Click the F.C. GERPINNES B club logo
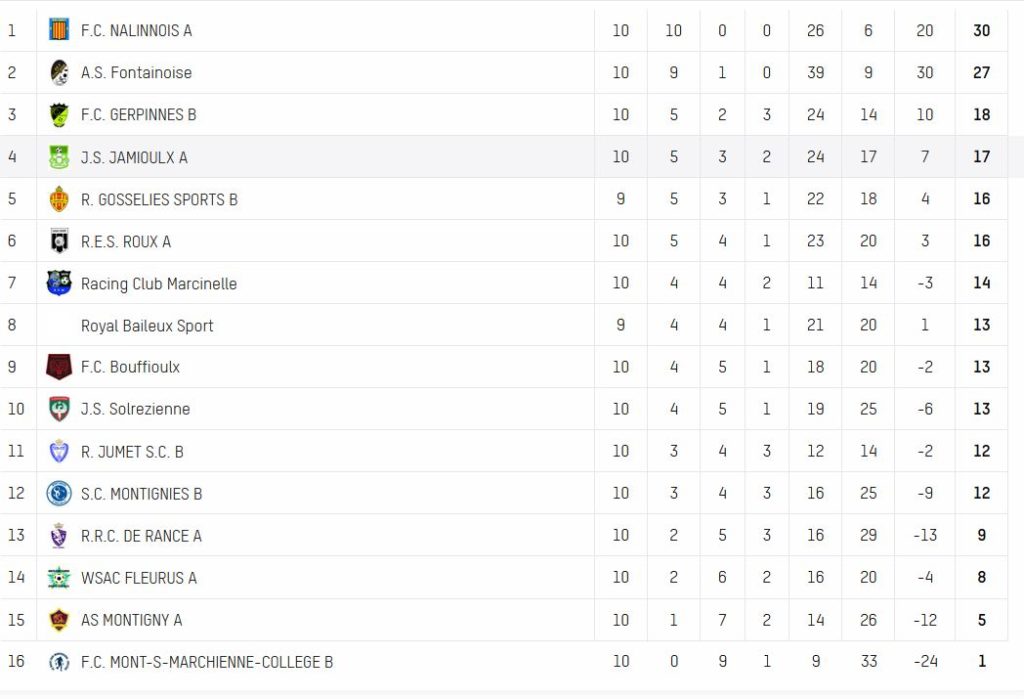This screenshot has height=699, width=1024. point(59,115)
